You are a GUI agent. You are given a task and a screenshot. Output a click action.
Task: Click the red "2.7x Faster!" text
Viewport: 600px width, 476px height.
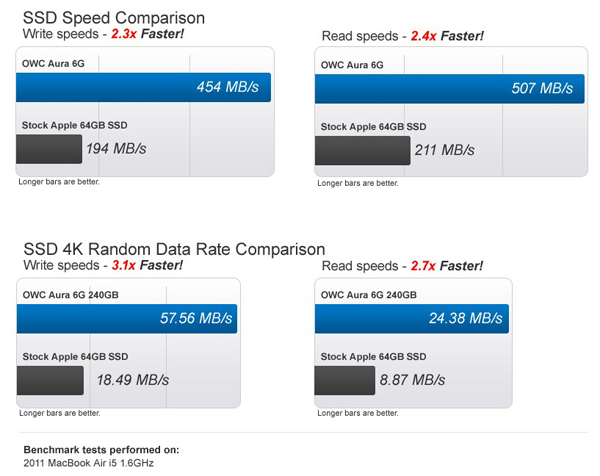click(x=446, y=266)
